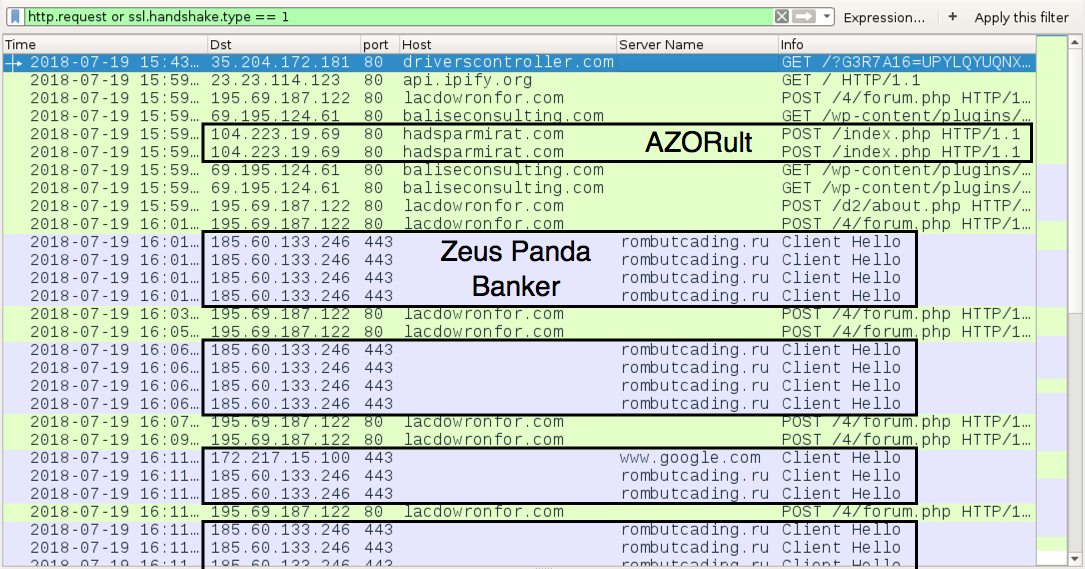The image size is (1085, 569).
Task: Focus the http.request display filter field
Action: pyautogui.click(x=398, y=17)
